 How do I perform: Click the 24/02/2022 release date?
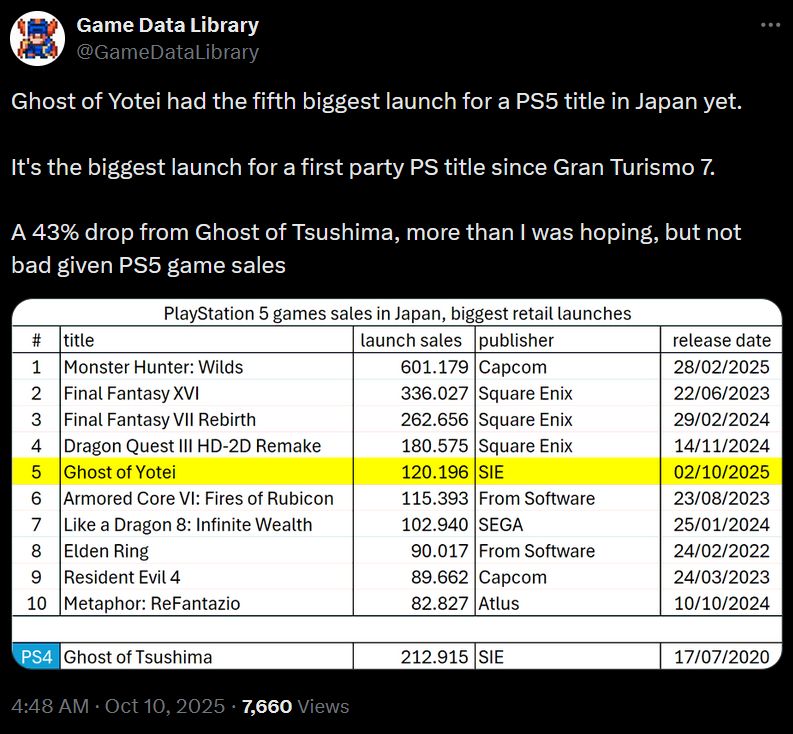pyautogui.click(x=722, y=551)
